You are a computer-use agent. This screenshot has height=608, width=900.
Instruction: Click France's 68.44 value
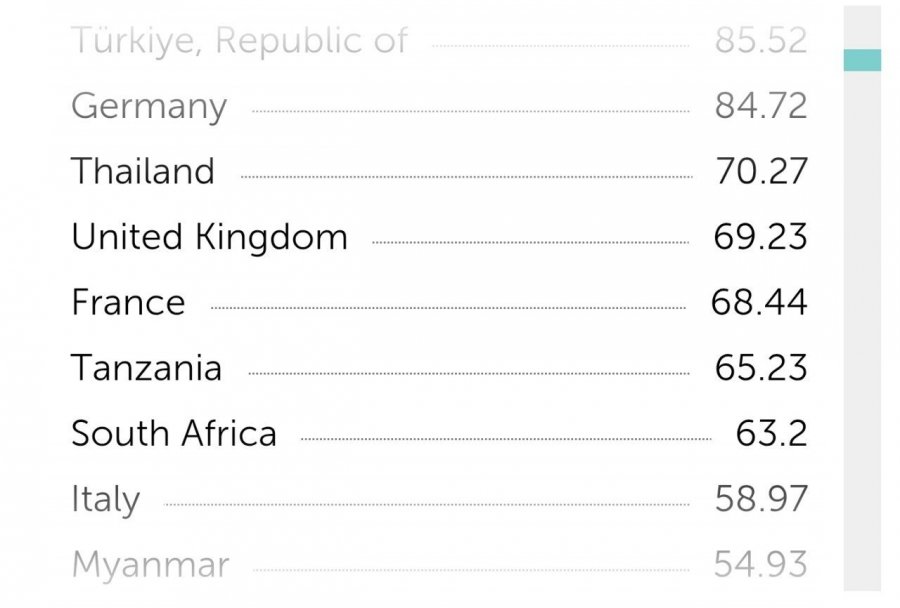tap(759, 303)
